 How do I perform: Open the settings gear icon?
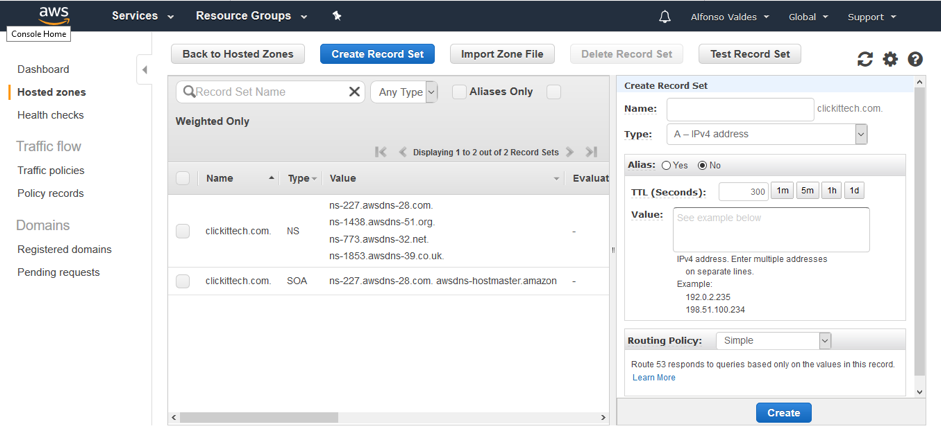(890, 60)
